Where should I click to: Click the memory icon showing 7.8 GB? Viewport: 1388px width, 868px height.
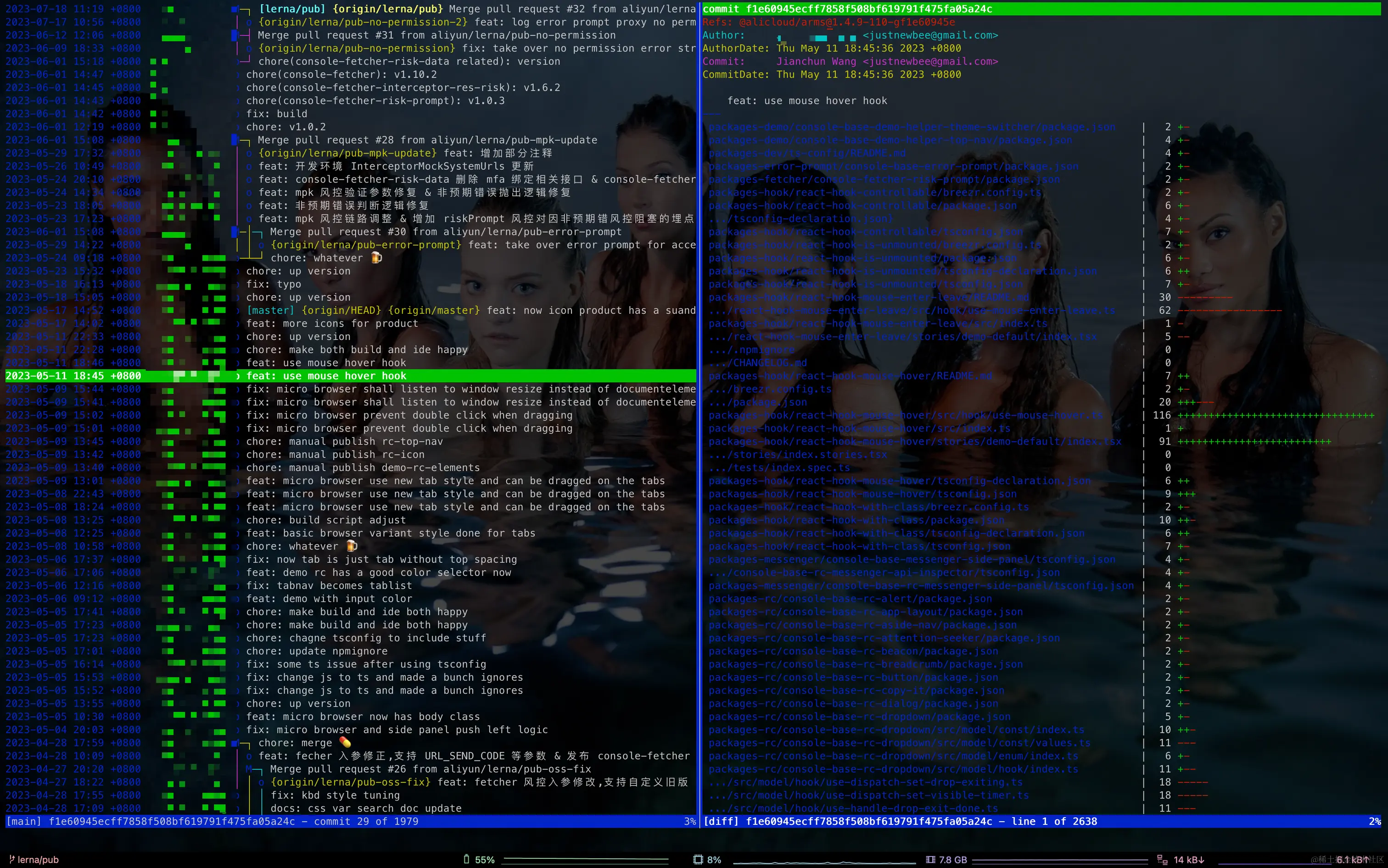tap(930, 859)
